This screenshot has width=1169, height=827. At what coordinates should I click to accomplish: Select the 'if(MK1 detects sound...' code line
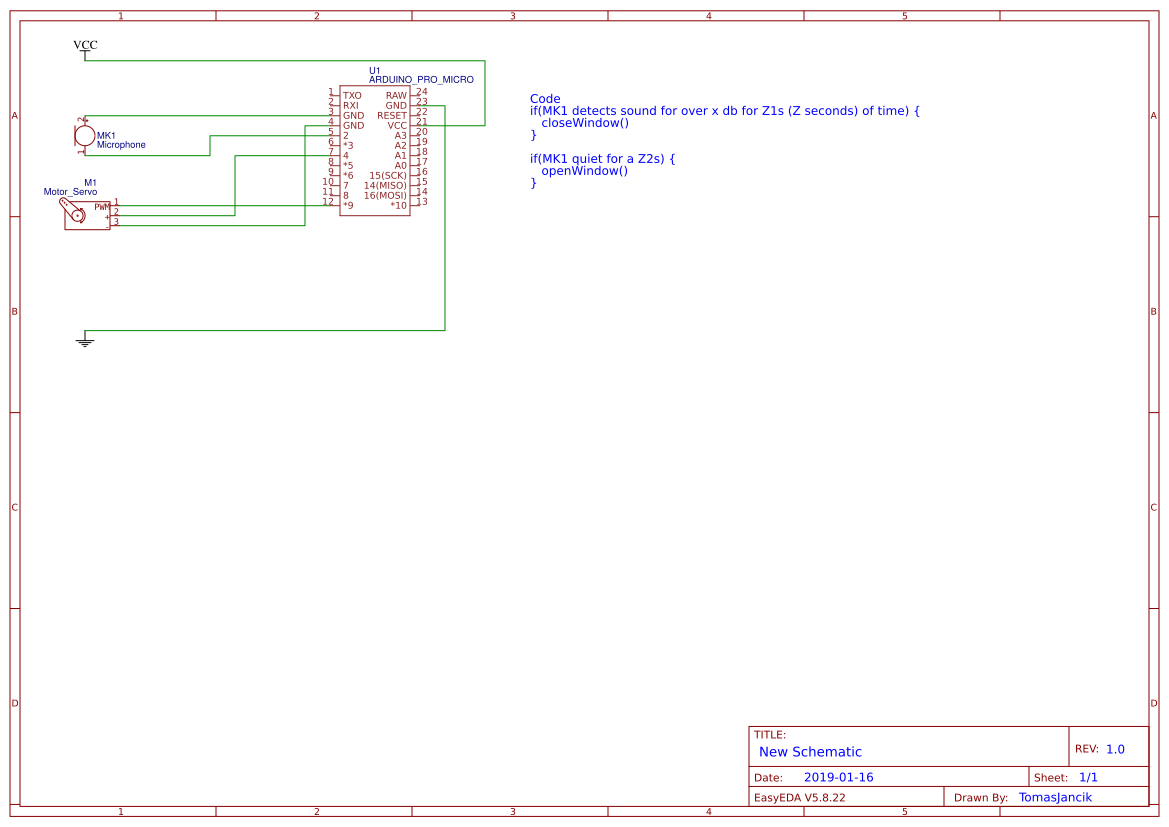[x=725, y=111]
